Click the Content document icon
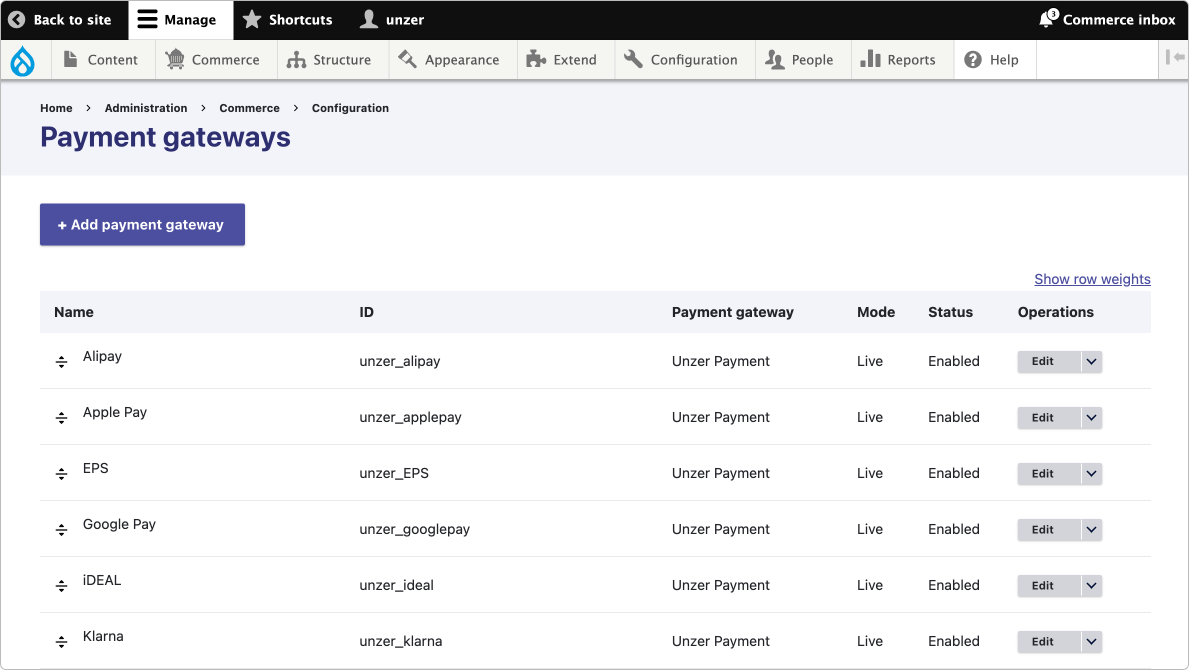Screen dimensions: 1189x670 click(x=70, y=59)
